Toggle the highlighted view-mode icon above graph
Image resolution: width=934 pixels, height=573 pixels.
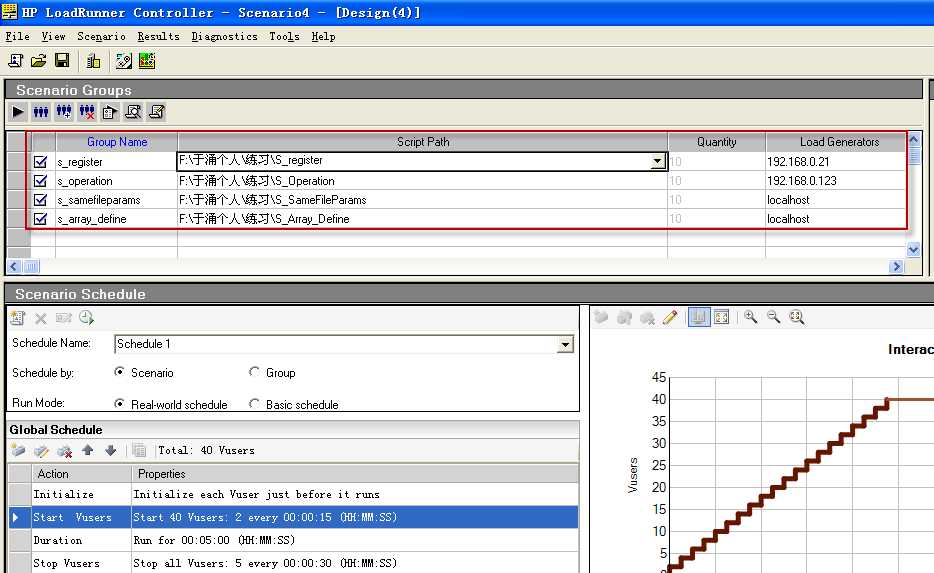(699, 317)
